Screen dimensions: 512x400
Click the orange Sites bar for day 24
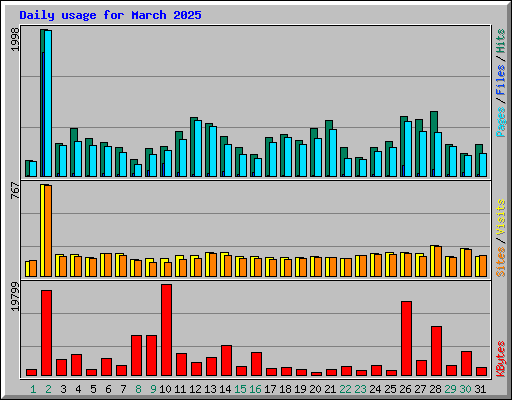pyautogui.click(x=378, y=266)
